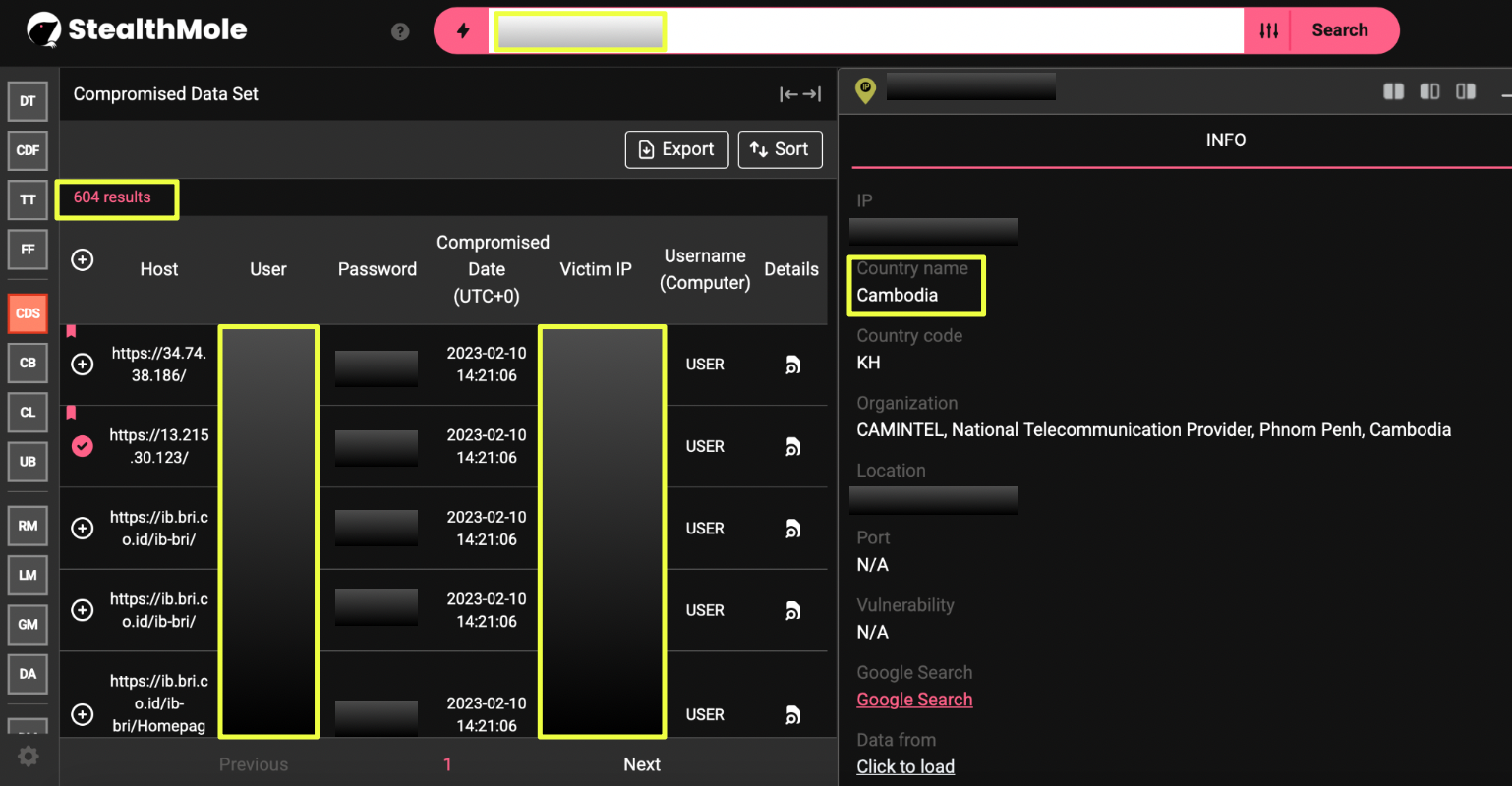
Task: Switch to the CDS sidebar module
Action: click(28, 313)
